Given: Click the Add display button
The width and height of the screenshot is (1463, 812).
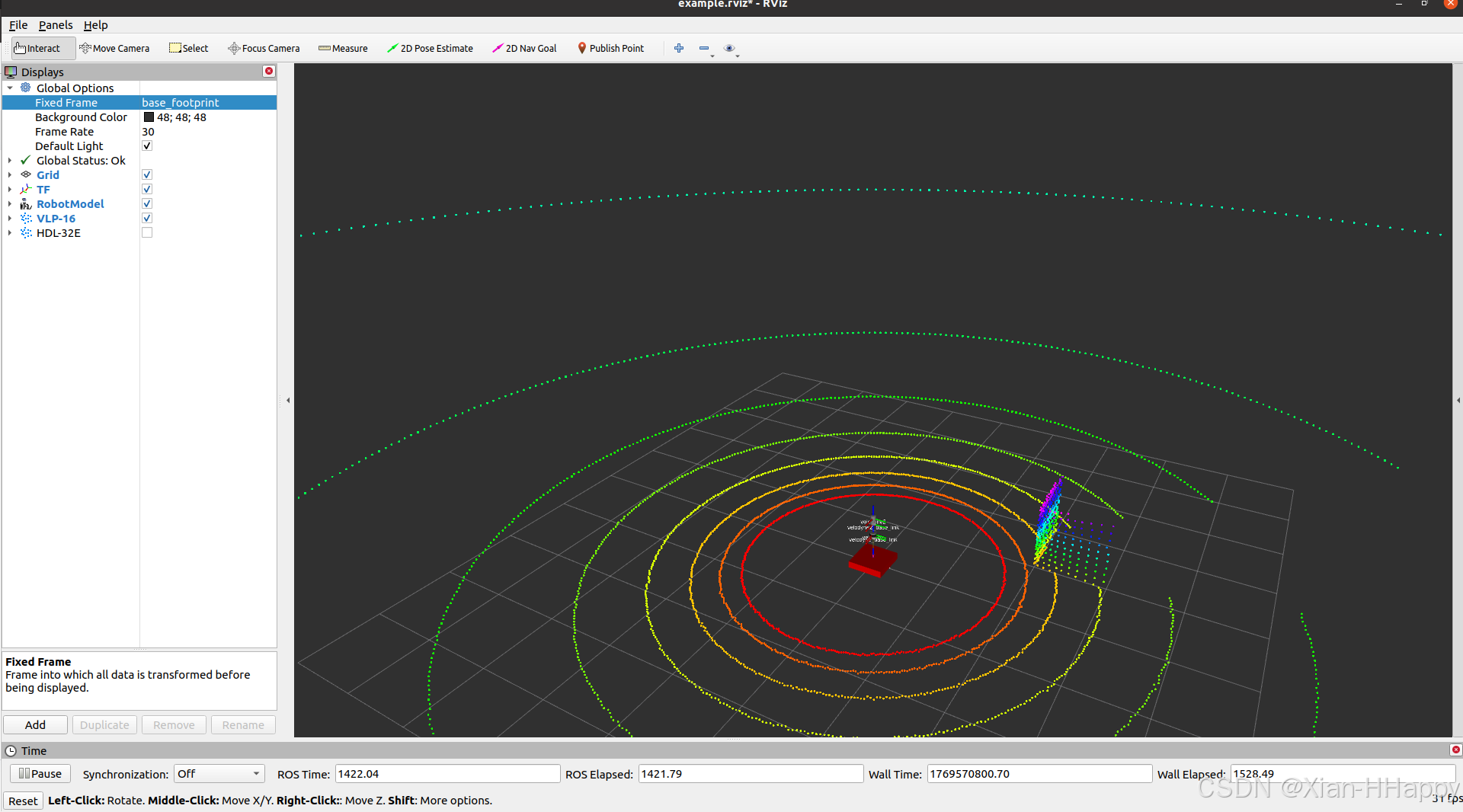Looking at the screenshot, I should [35, 724].
